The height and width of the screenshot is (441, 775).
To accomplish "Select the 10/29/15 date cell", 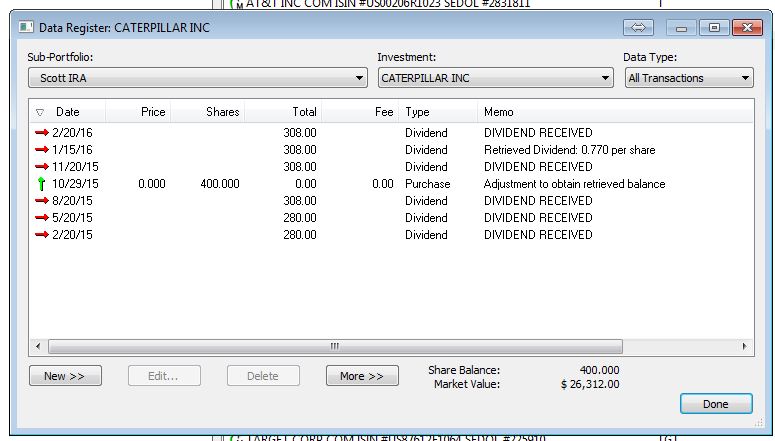I will coord(75,184).
